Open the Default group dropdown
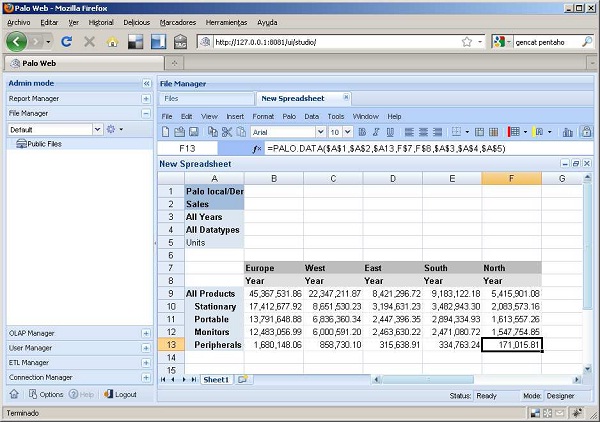This screenshot has width=600, height=422. point(98,129)
